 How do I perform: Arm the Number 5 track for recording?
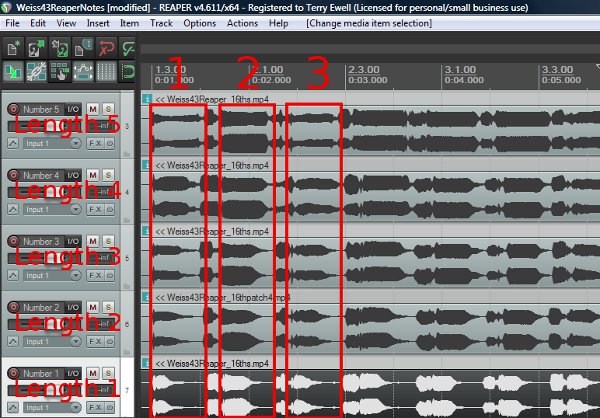point(13,109)
